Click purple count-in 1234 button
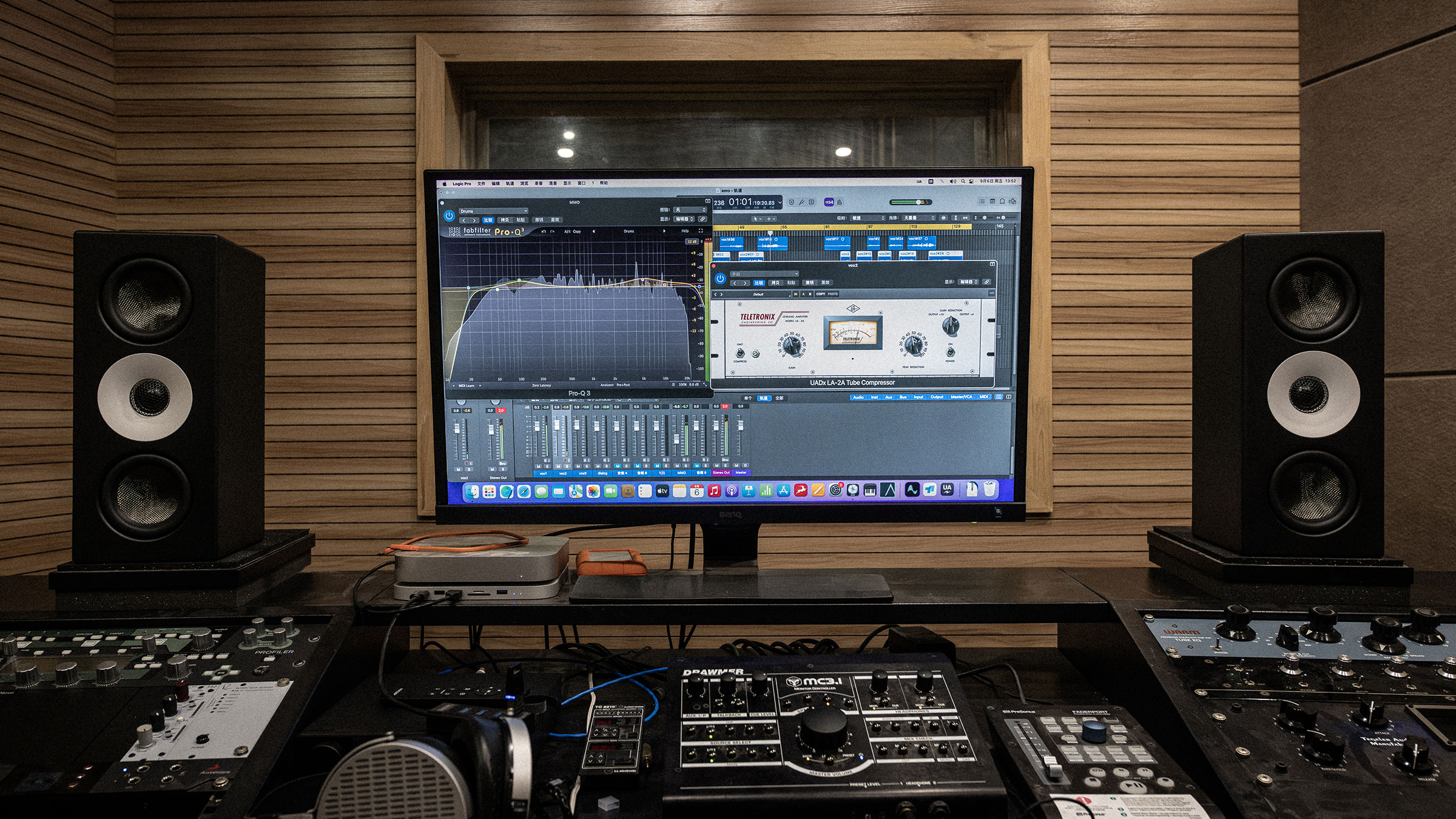Viewport: 1456px width, 819px height. [829, 202]
